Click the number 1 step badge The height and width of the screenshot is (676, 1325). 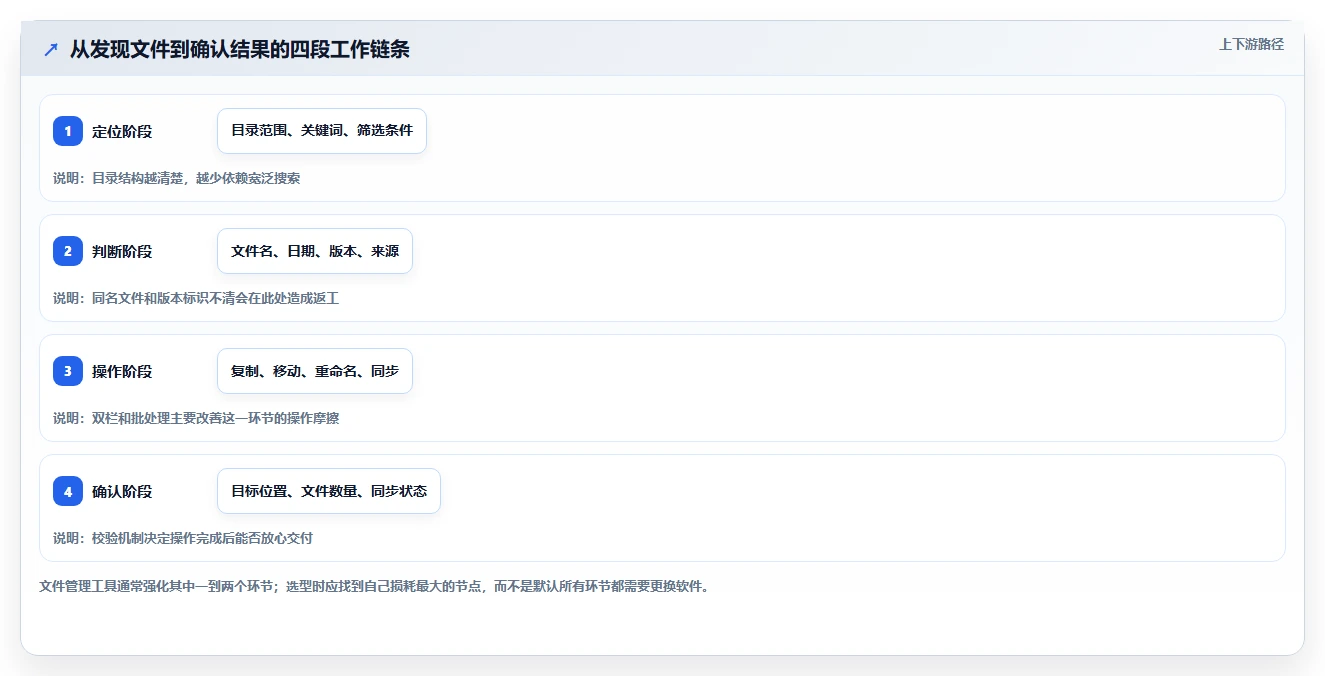pyautogui.click(x=68, y=131)
